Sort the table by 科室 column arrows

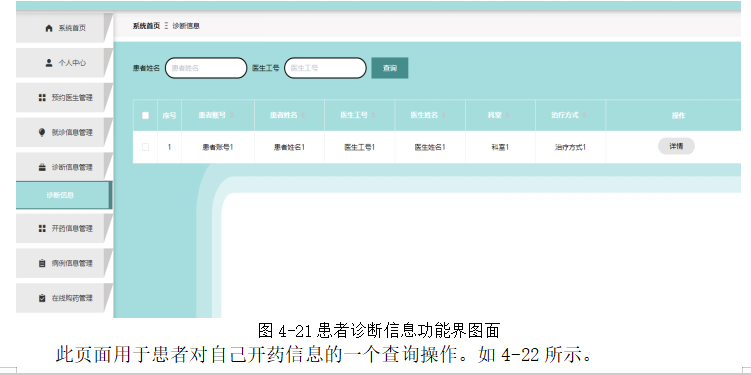[x=507, y=115]
